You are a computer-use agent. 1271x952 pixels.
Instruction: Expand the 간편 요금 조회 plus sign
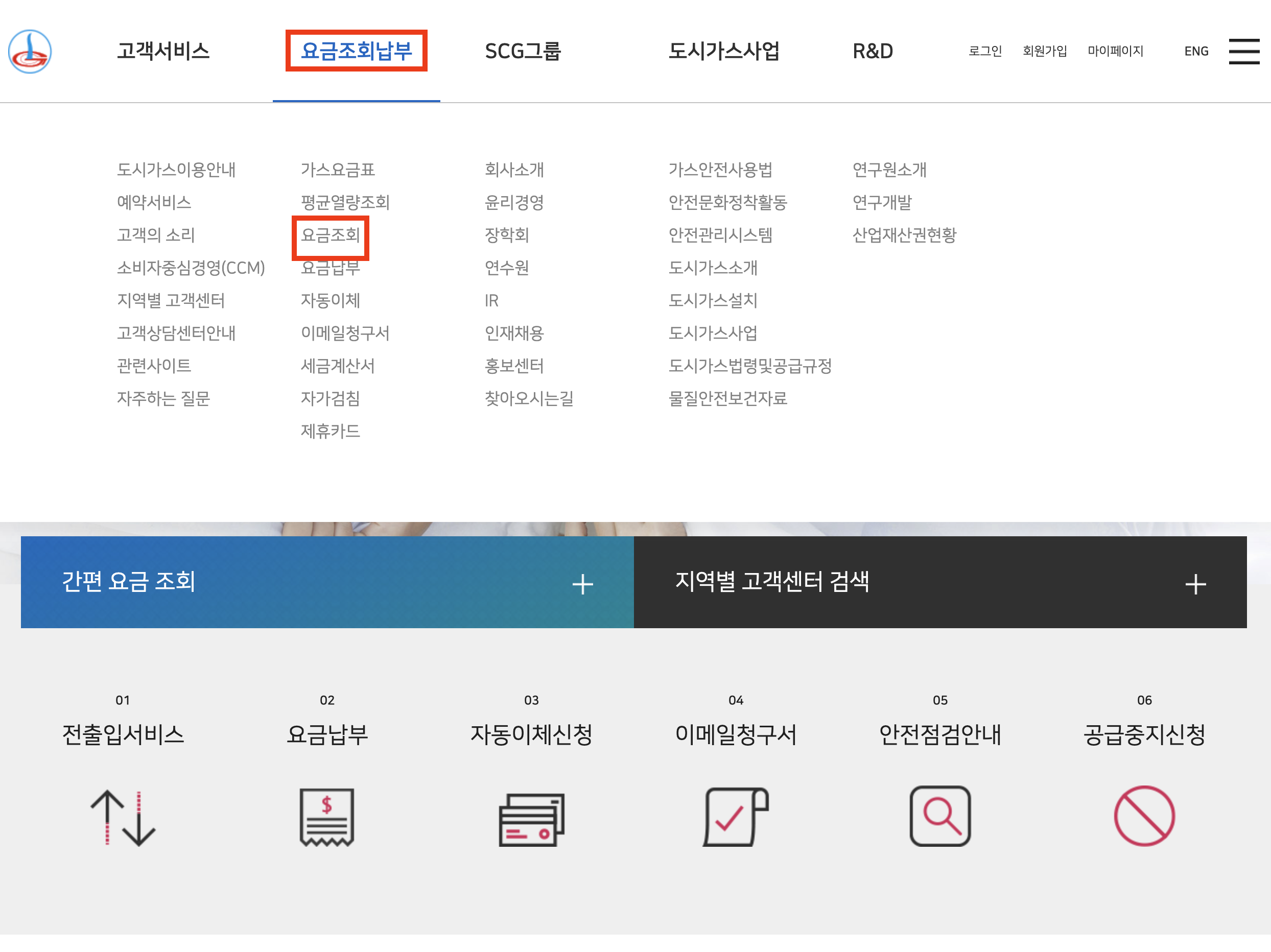582,584
